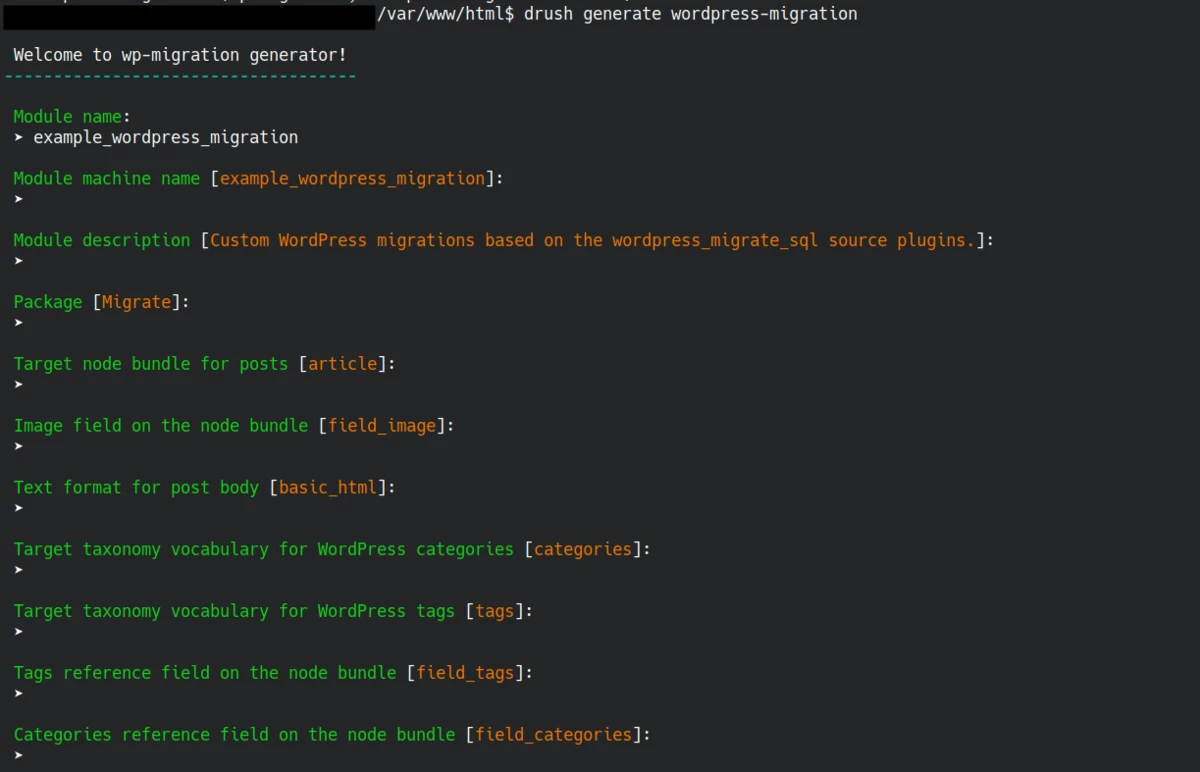Click the orange default value 'basic_html'
The height and width of the screenshot is (772, 1200).
point(328,487)
